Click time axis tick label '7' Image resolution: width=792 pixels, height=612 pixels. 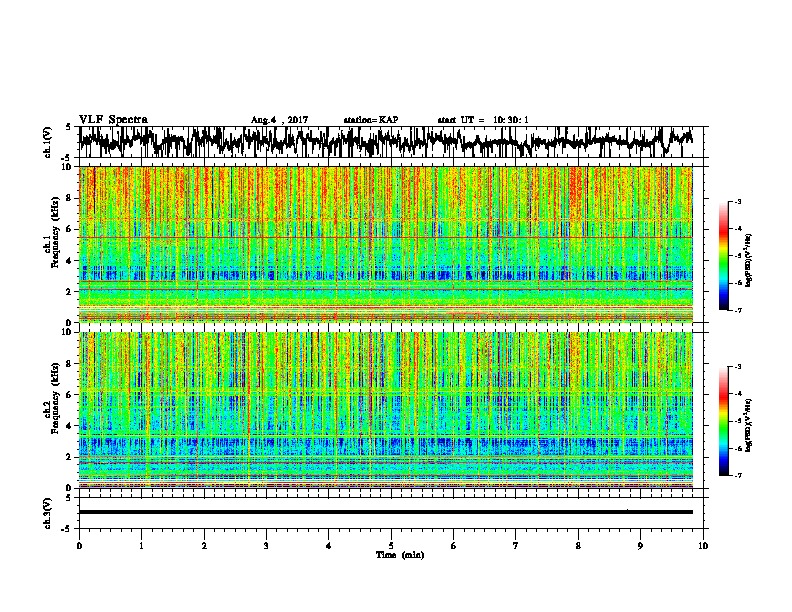(516, 546)
